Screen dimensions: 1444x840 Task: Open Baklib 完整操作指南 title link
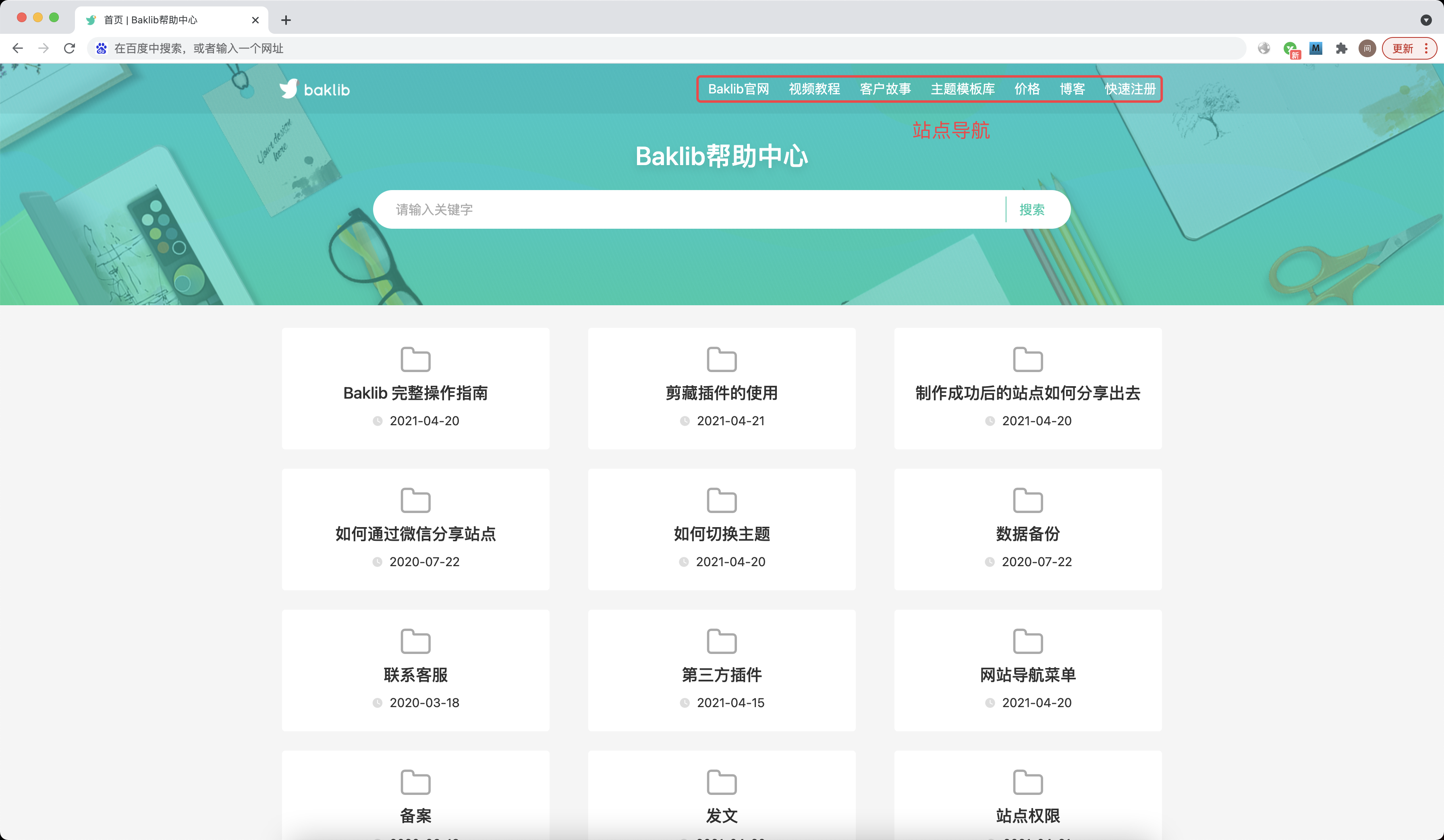pyautogui.click(x=415, y=393)
